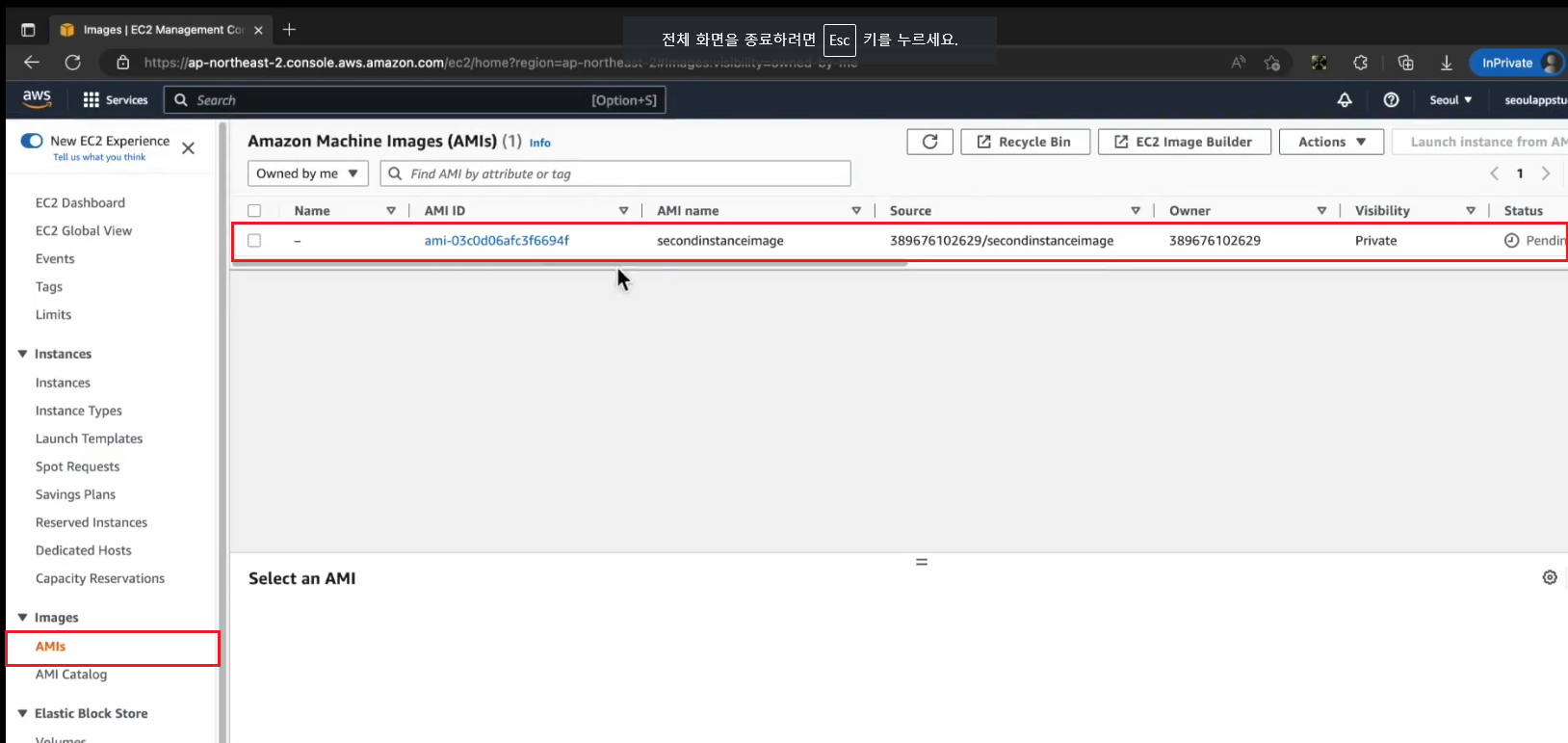
Task: Open browser downloads icon
Action: 1447,63
